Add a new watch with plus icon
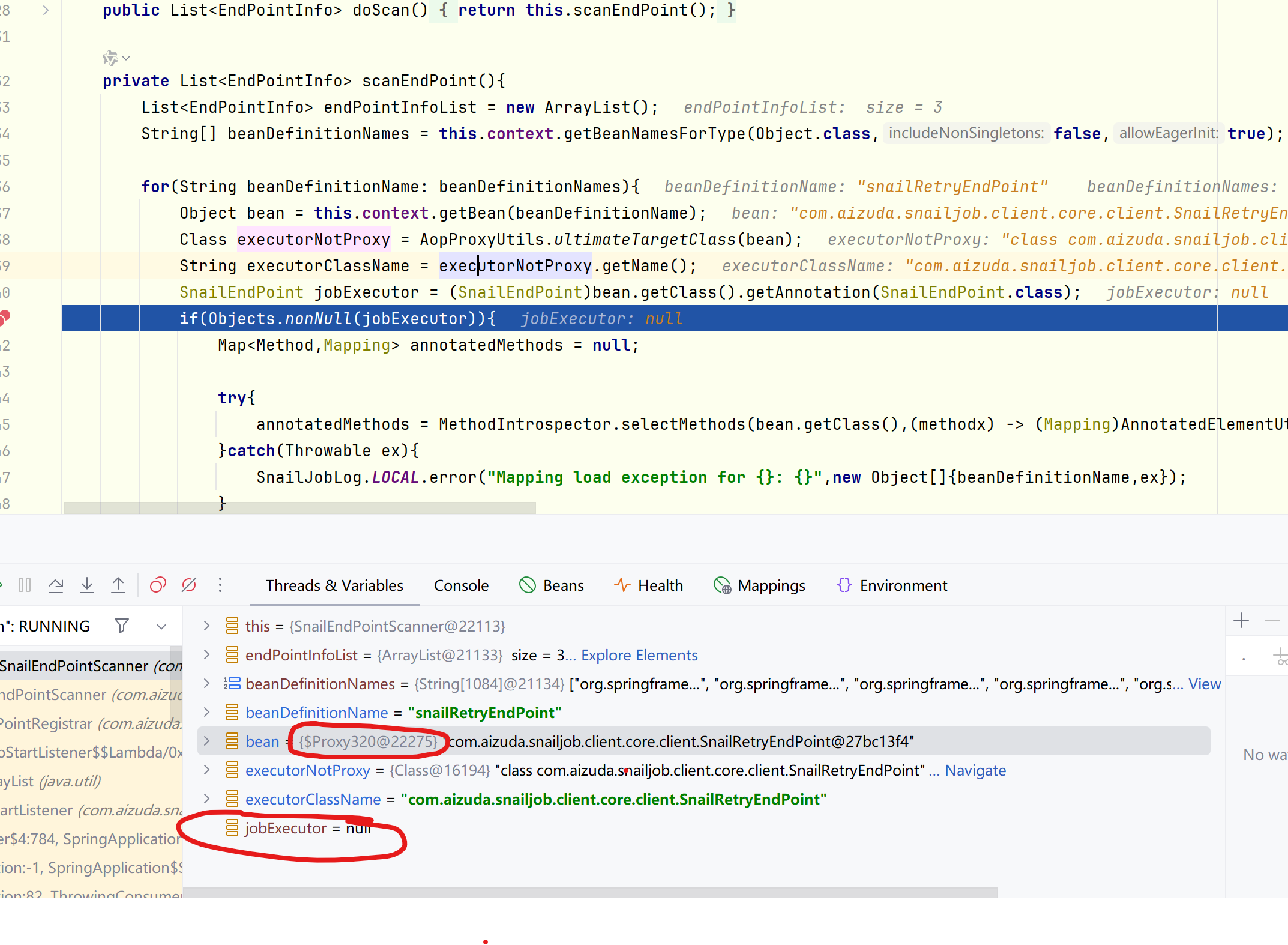The image size is (1288, 945). [1241, 620]
